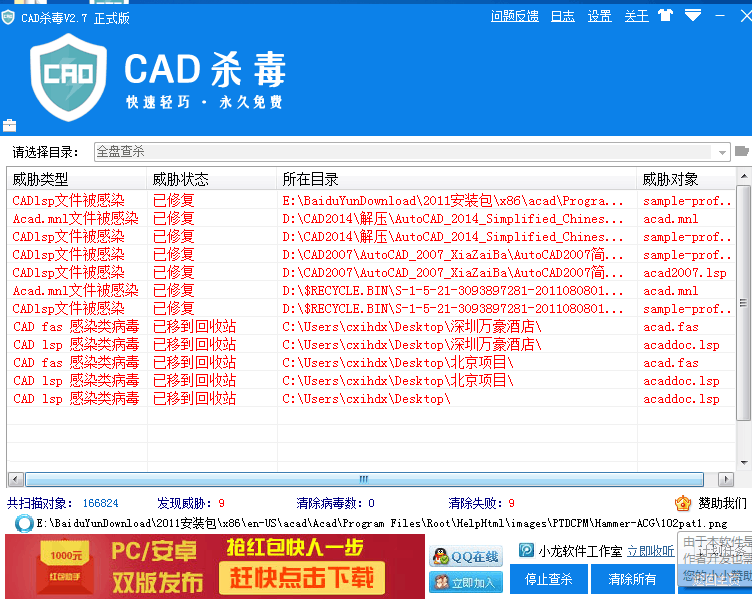
Task: Select the first Acad.mnl文件被感染 entry
Action: [x=371, y=219]
